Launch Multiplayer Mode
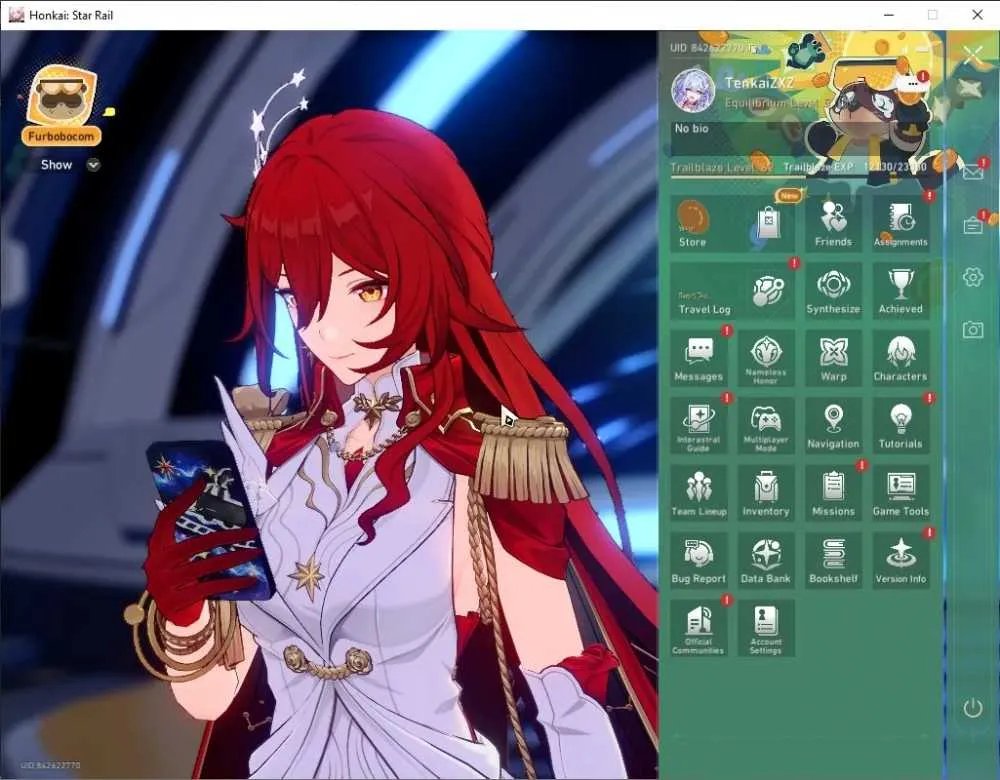1000x780 pixels. (766, 426)
